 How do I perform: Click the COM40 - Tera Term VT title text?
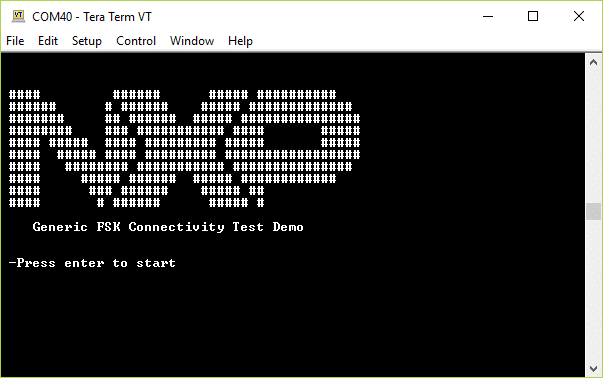pos(92,17)
